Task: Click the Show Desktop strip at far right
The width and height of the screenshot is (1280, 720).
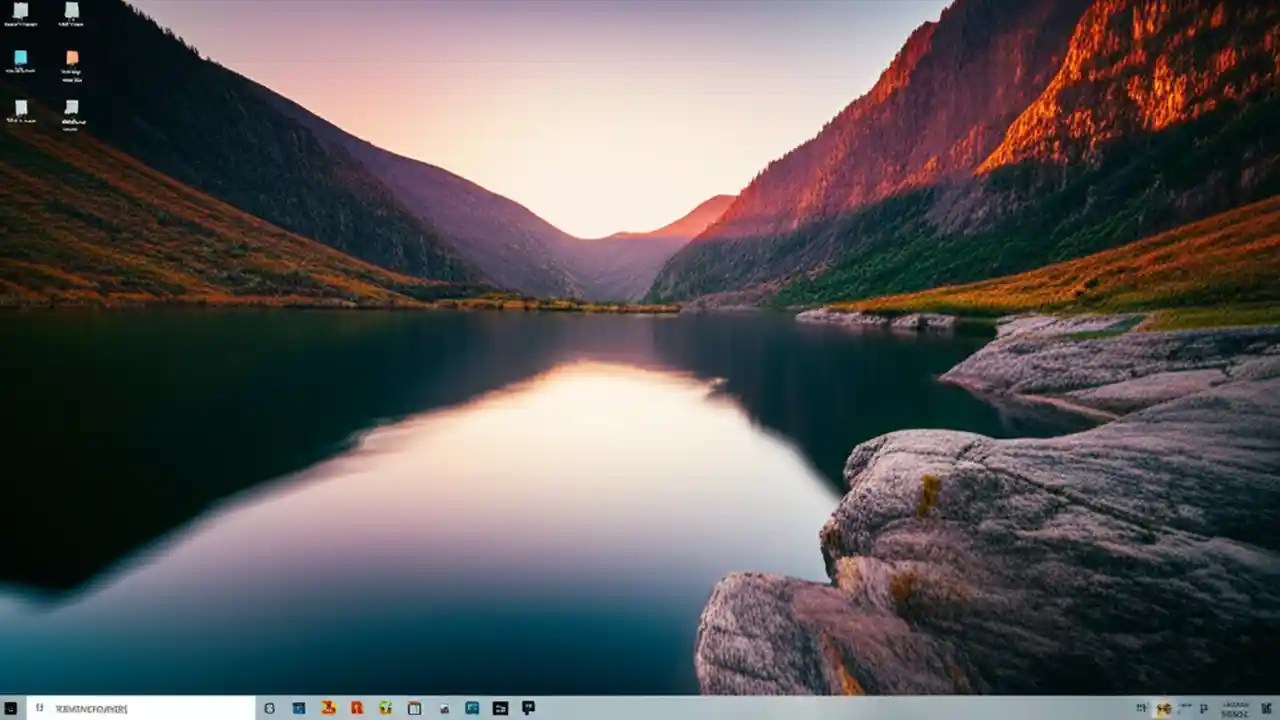Action: tap(1278, 708)
